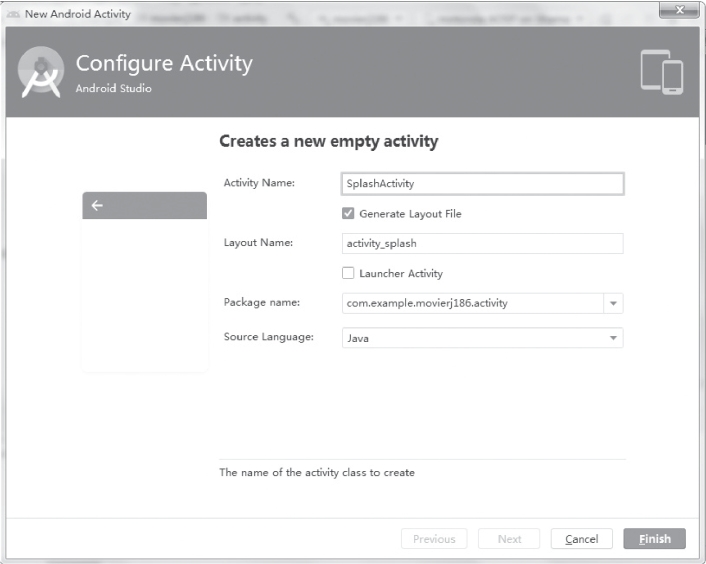Expand the Package name dropdown arrow

tap(613, 303)
